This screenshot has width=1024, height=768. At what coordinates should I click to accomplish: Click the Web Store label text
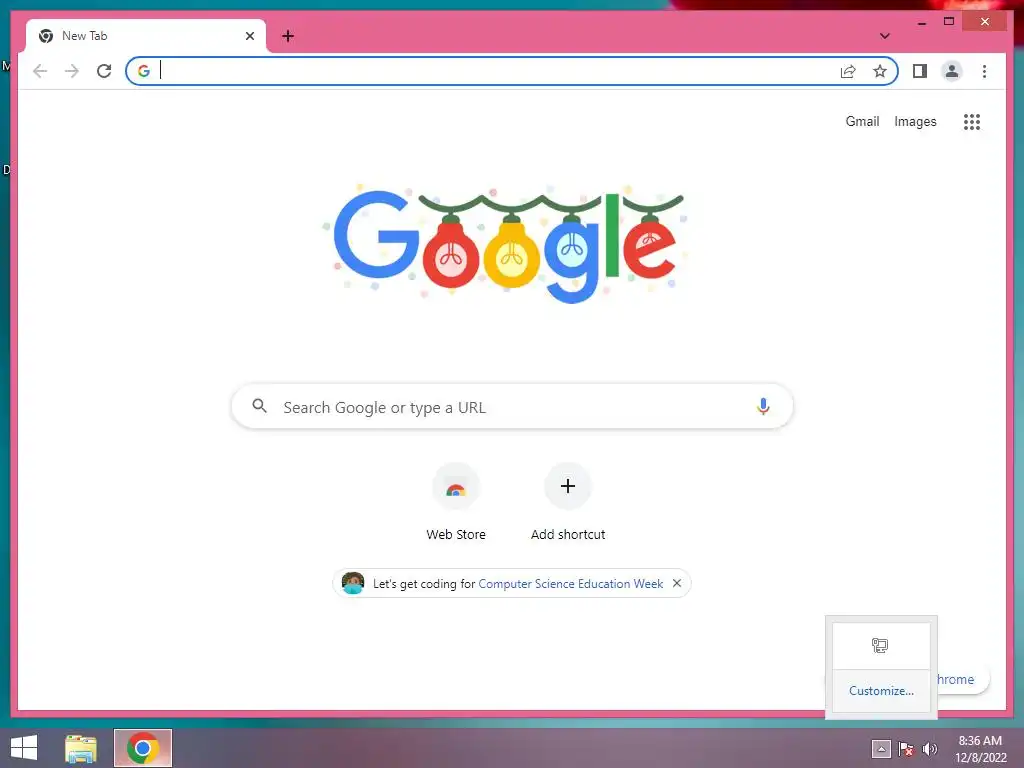pyautogui.click(x=456, y=534)
